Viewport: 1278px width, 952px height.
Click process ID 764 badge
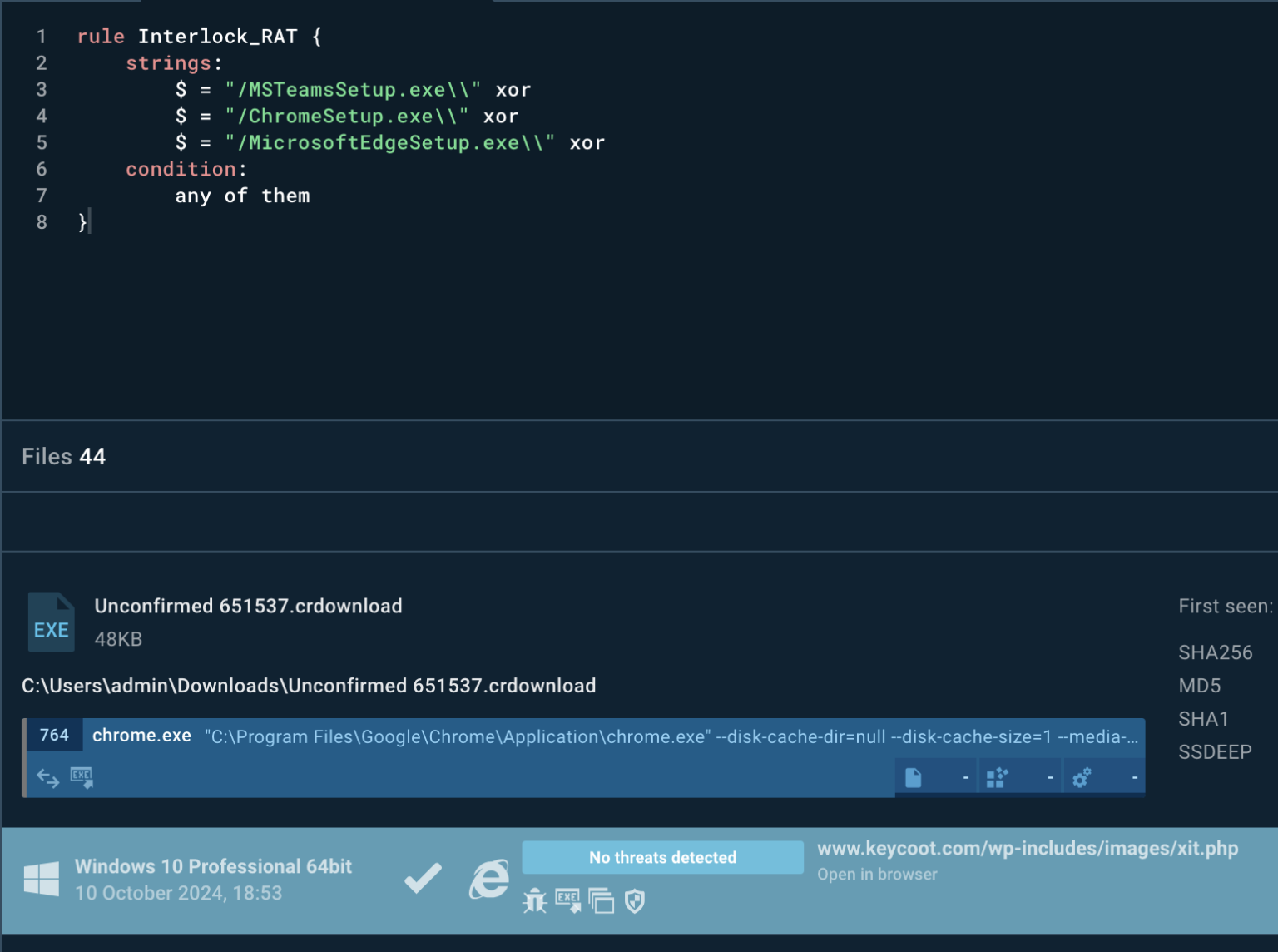pos(54,735)
